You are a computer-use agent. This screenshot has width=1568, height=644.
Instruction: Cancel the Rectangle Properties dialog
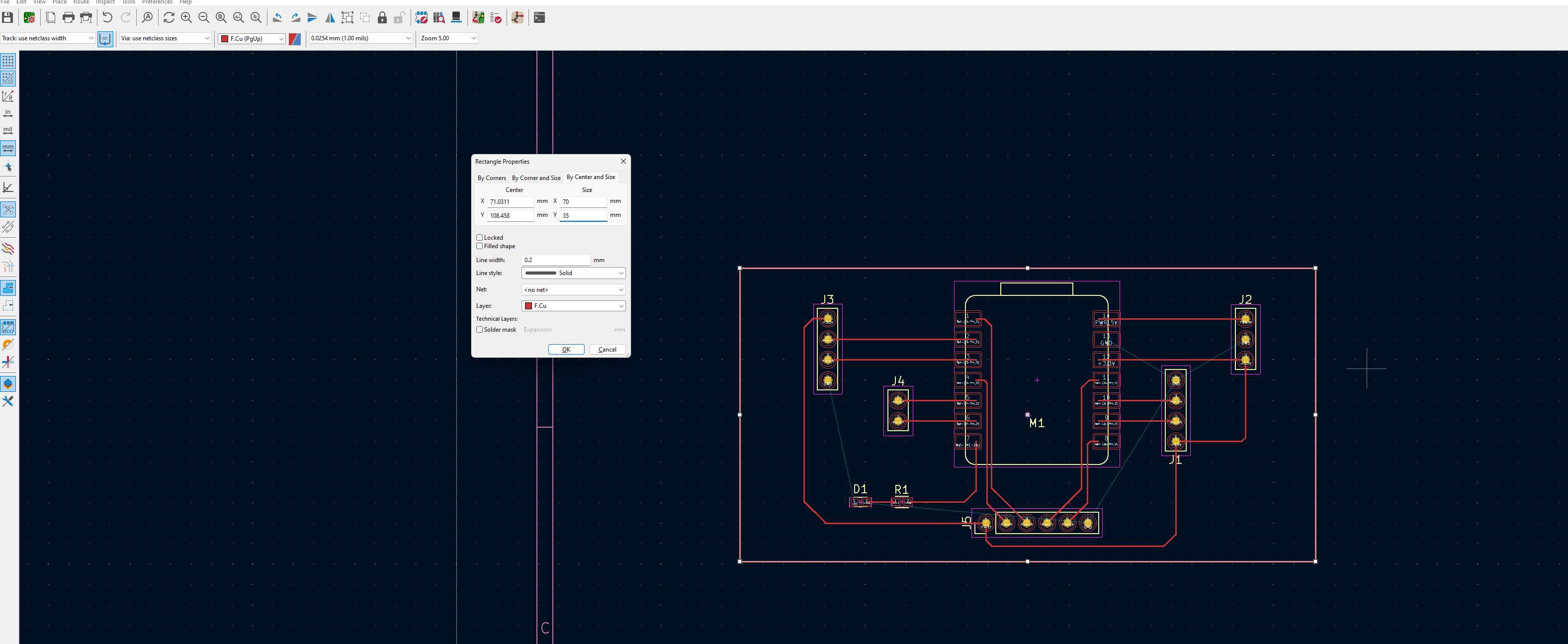tap(606, 349)
